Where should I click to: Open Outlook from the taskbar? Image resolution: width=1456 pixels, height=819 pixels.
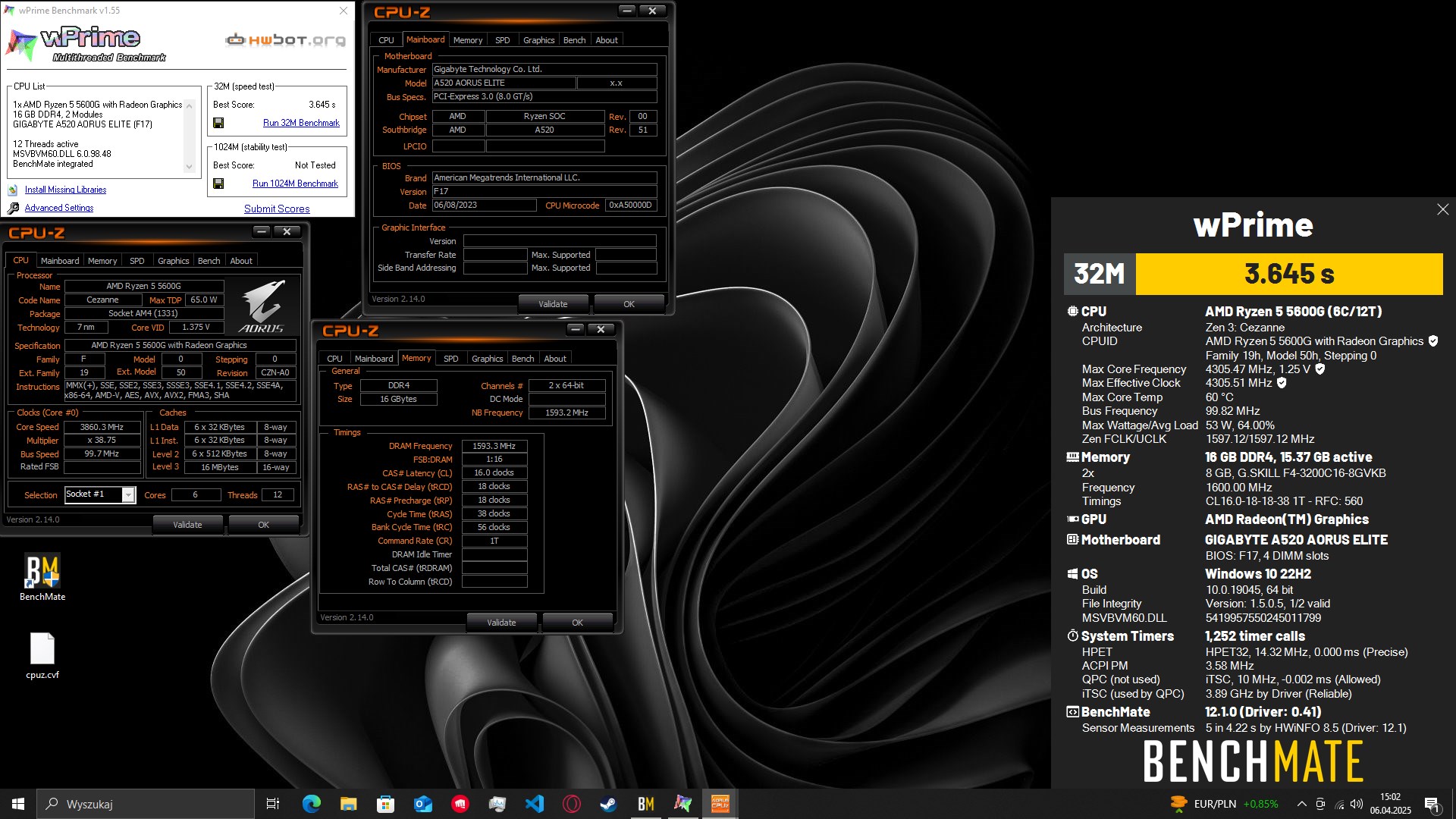click(422, 804)
